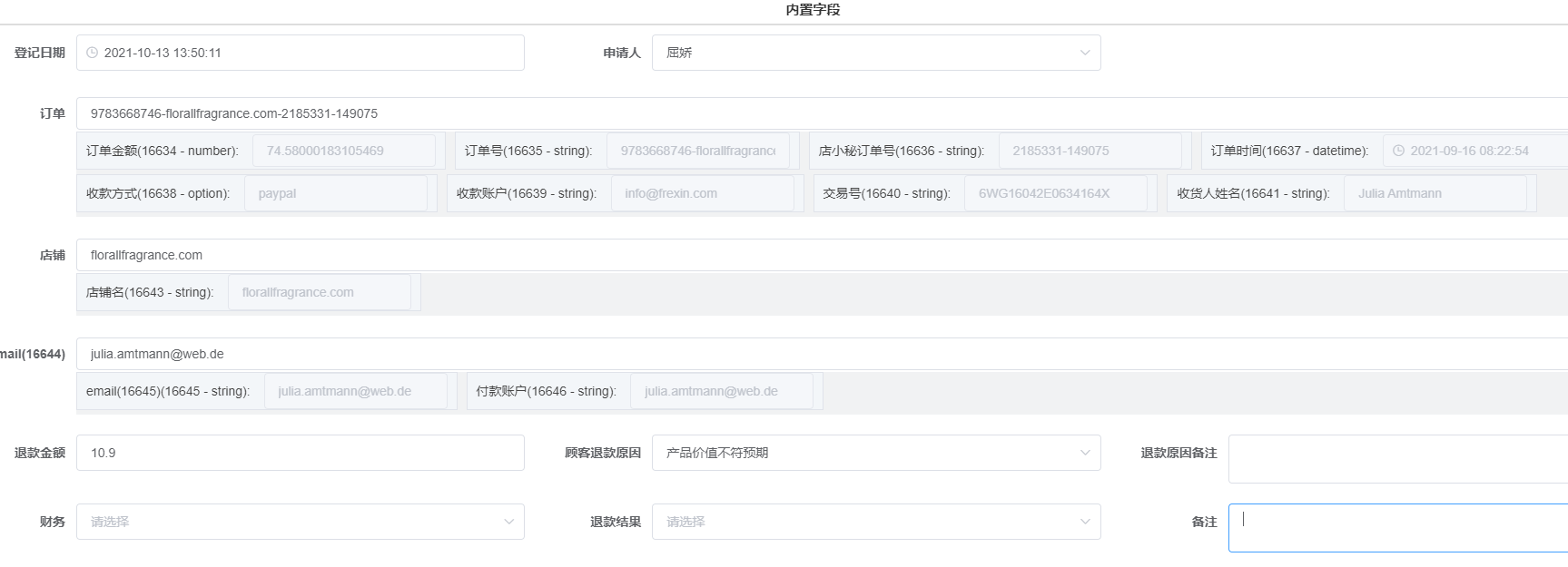Click the 收款方式 paypal field
Viewport: 1568px width, 567px height.
click(335, 193)
